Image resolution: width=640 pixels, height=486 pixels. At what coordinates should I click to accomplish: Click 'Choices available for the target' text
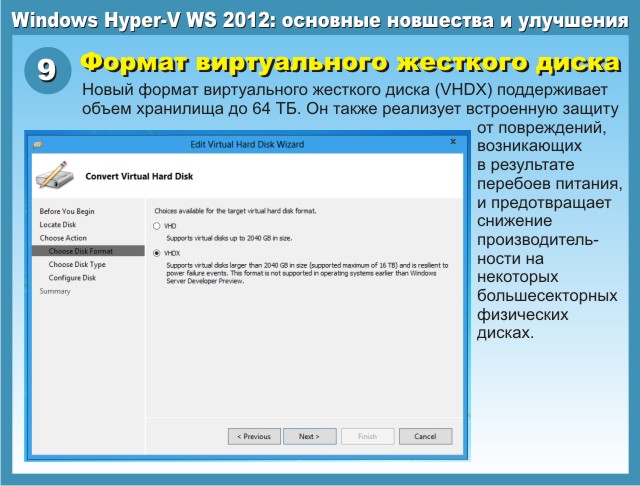click(235, 211)
